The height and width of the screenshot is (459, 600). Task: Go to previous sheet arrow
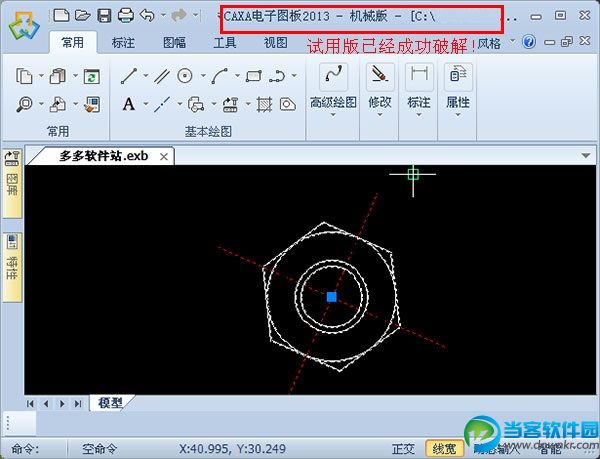(46, 404)
